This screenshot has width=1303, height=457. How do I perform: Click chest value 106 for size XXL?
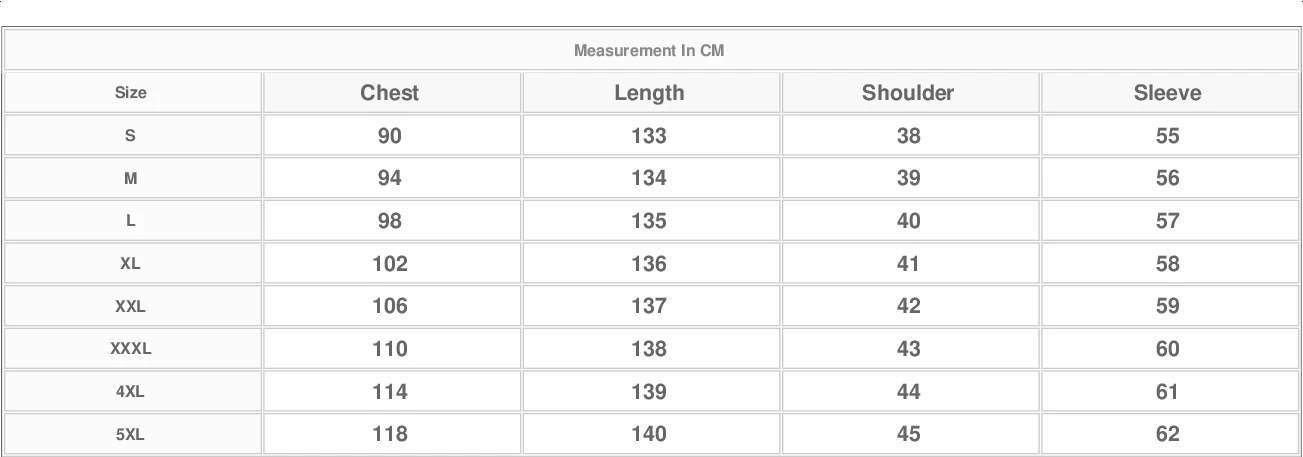pos(390,306)
